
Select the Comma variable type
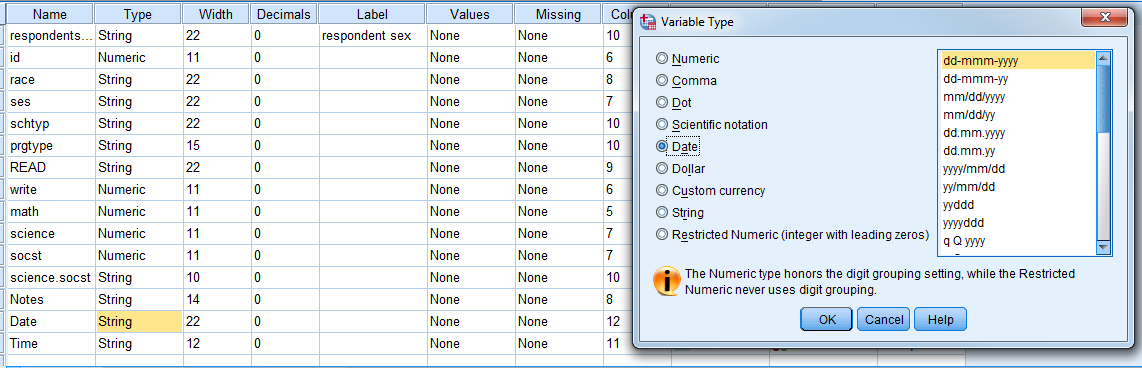click(x=662, y=81)
